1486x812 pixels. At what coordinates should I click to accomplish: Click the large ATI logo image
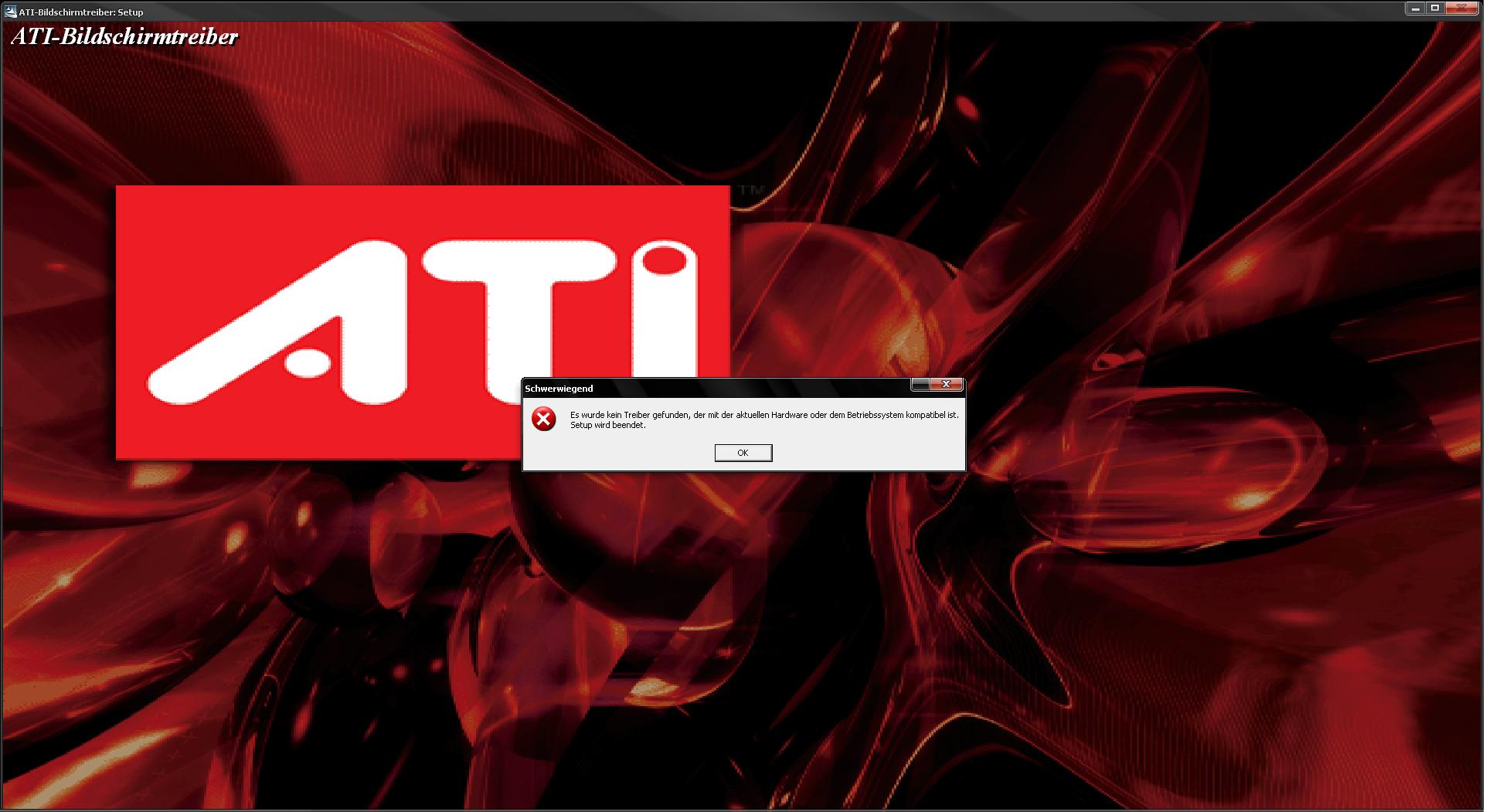(x=423, y=322)
